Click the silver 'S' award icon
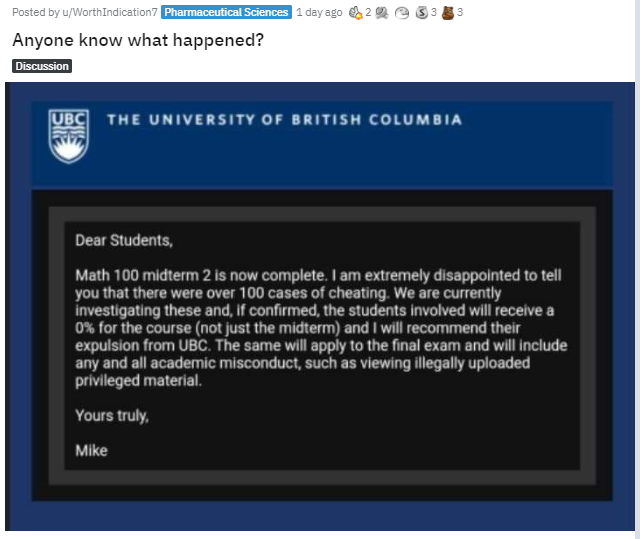Image resolution: width=640 pixels, height=539 pixels. pos(422,13)
